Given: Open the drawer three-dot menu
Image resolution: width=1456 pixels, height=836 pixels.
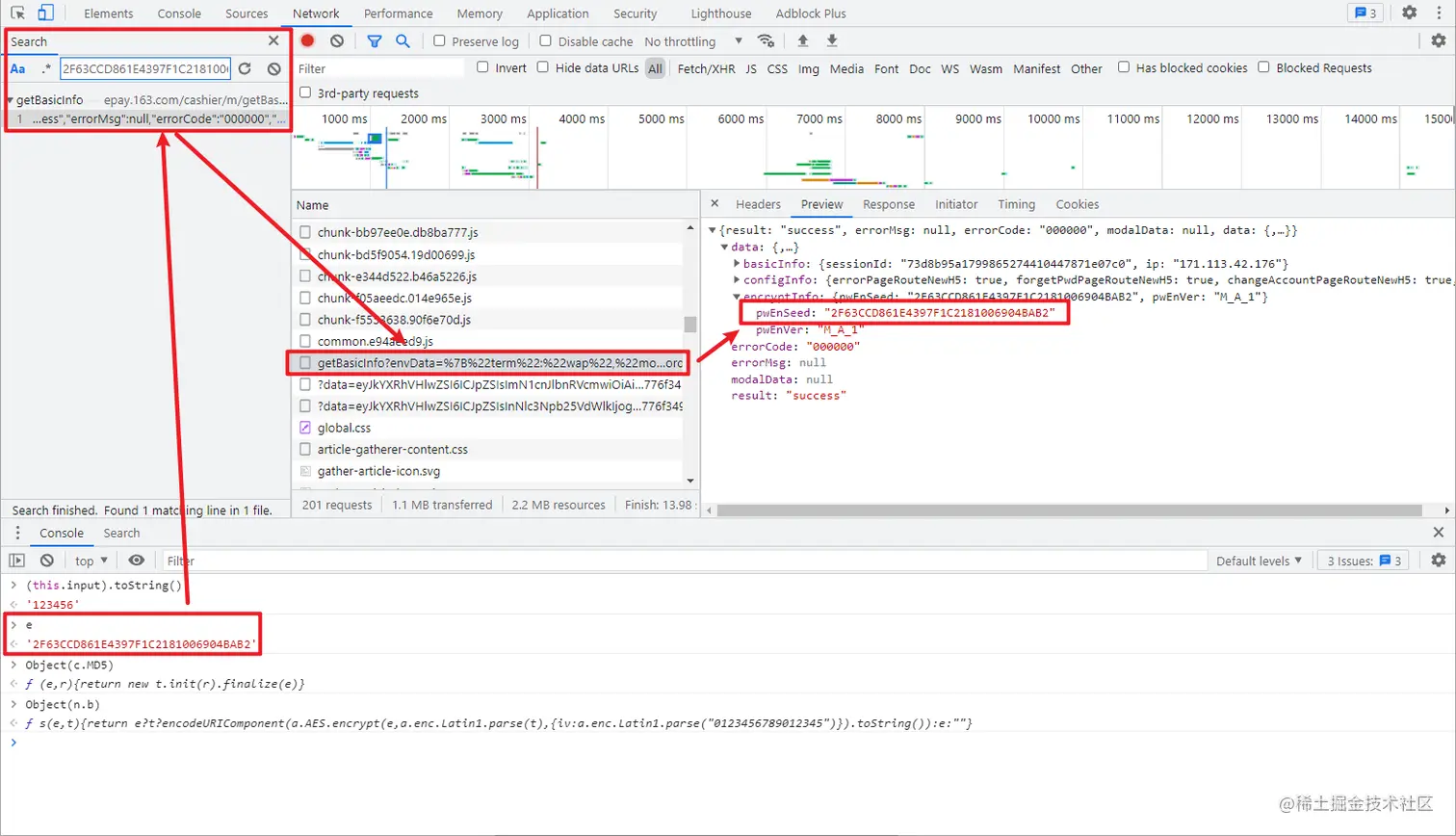Looking at the screenshot, I should click(x=17, y=533).
